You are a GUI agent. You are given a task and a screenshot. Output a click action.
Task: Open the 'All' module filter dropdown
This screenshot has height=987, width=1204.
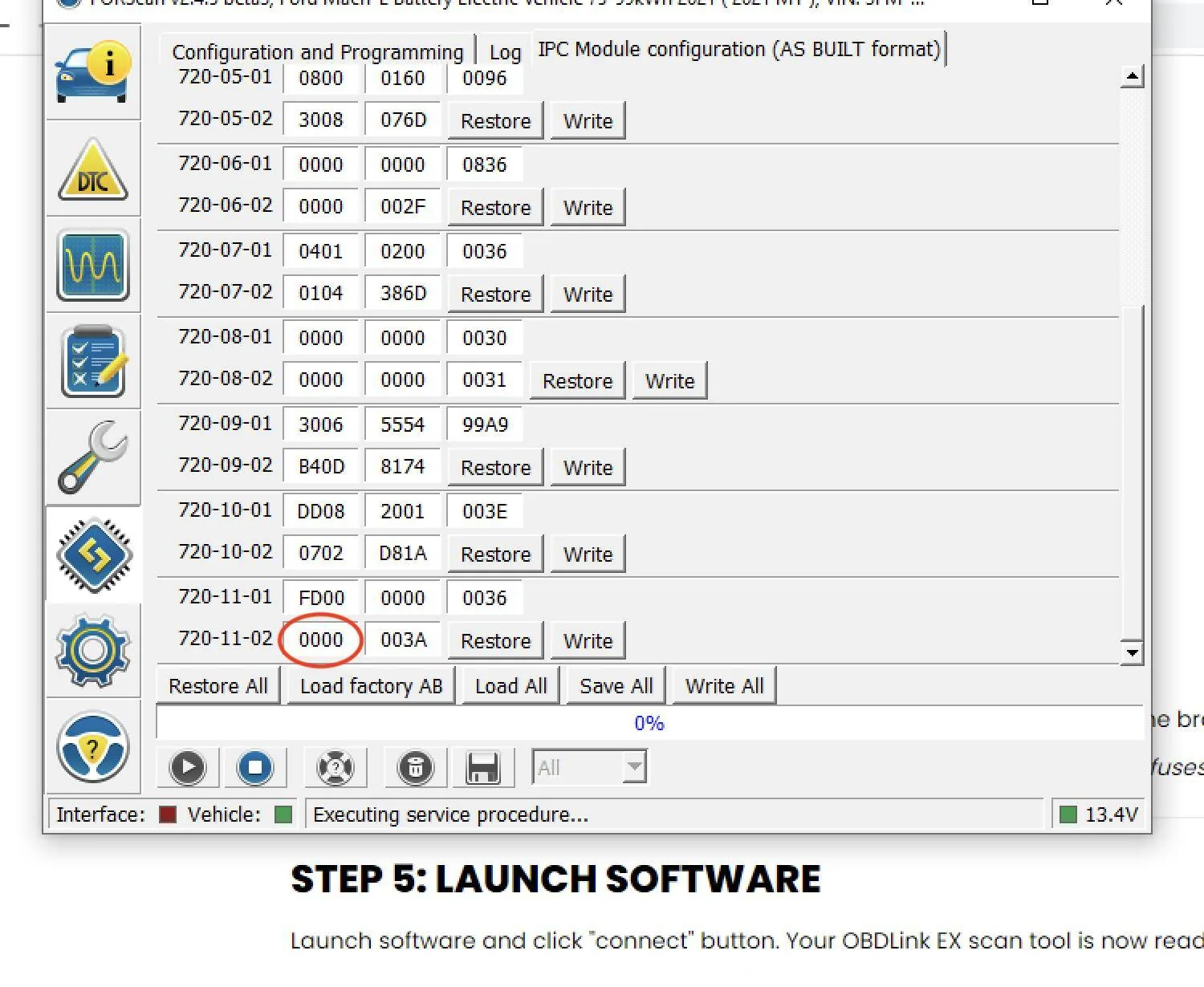[x=589, y=768]
